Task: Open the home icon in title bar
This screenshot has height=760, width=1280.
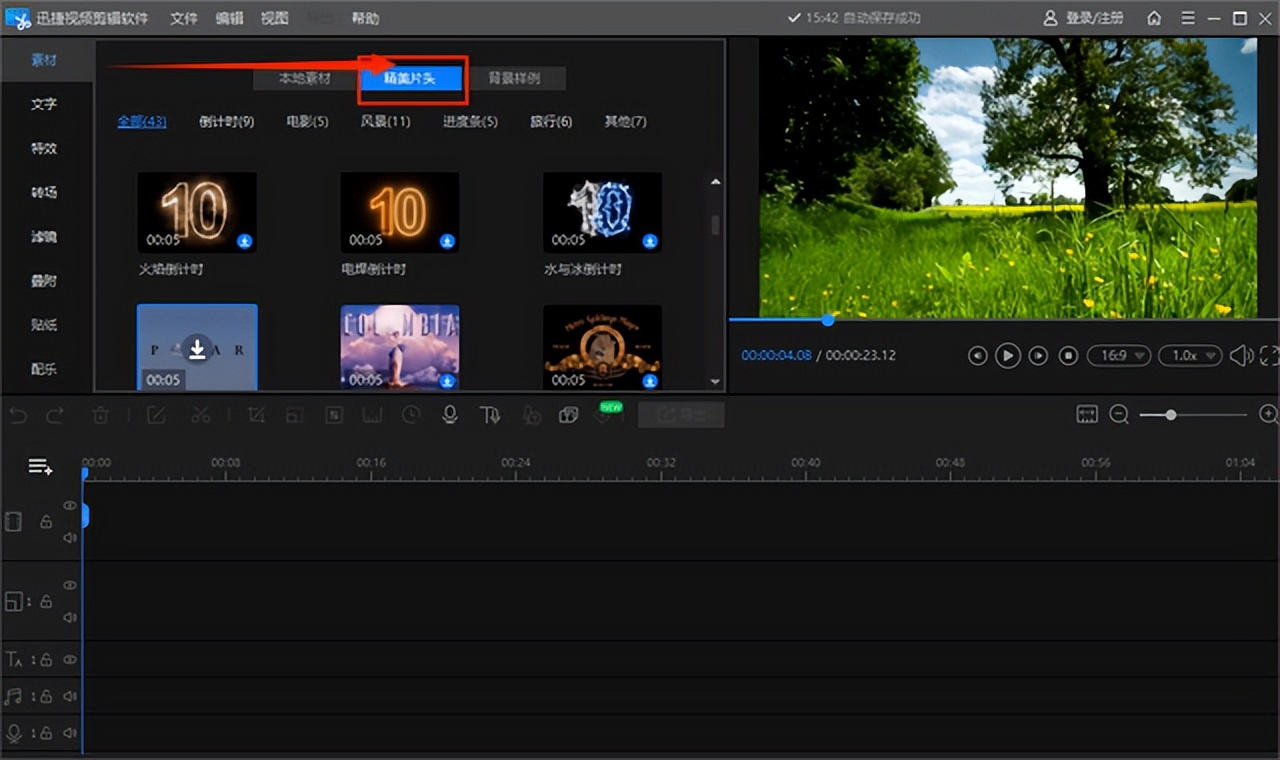Action: pos(1154,18)
